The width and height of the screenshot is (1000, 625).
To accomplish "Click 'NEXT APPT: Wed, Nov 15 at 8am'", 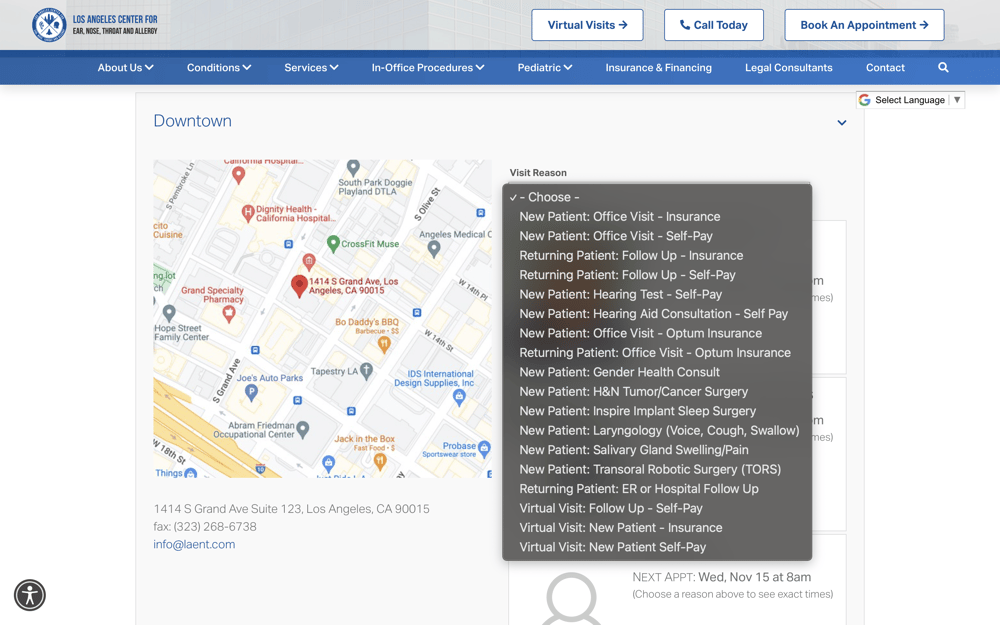I will tap(721, 577).
